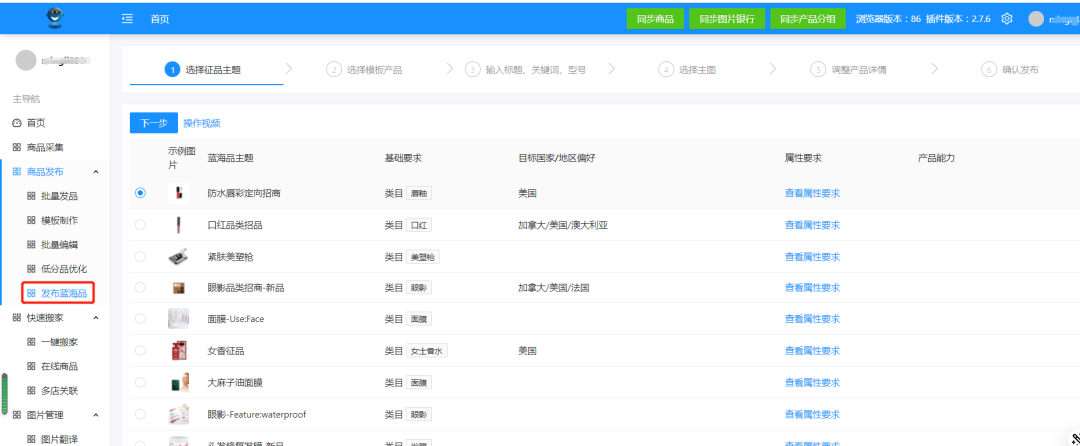Click 加拿大/美国/法国 cell
1080x446 pixels.
tap(554, 288)
